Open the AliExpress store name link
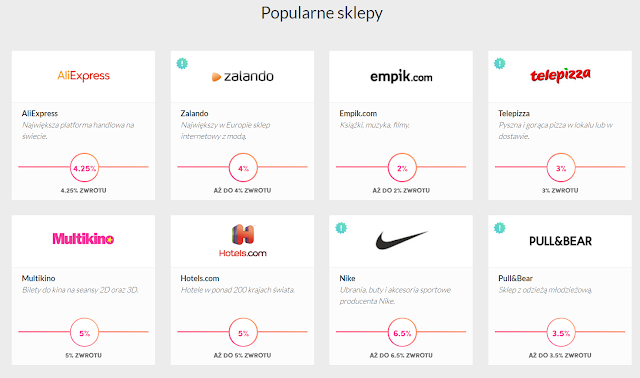 (40, 113)
